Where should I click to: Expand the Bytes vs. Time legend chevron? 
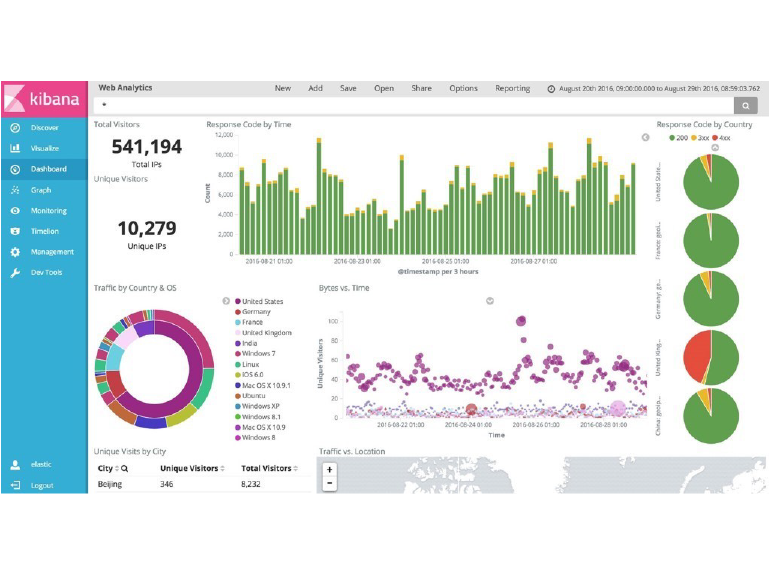490,301
